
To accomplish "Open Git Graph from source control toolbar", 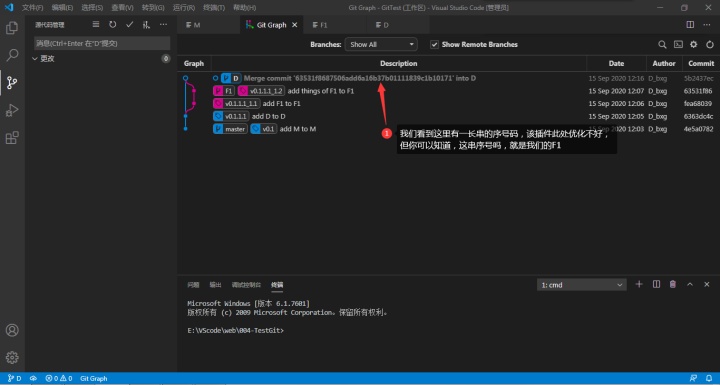I will click(x=146, y=25).
